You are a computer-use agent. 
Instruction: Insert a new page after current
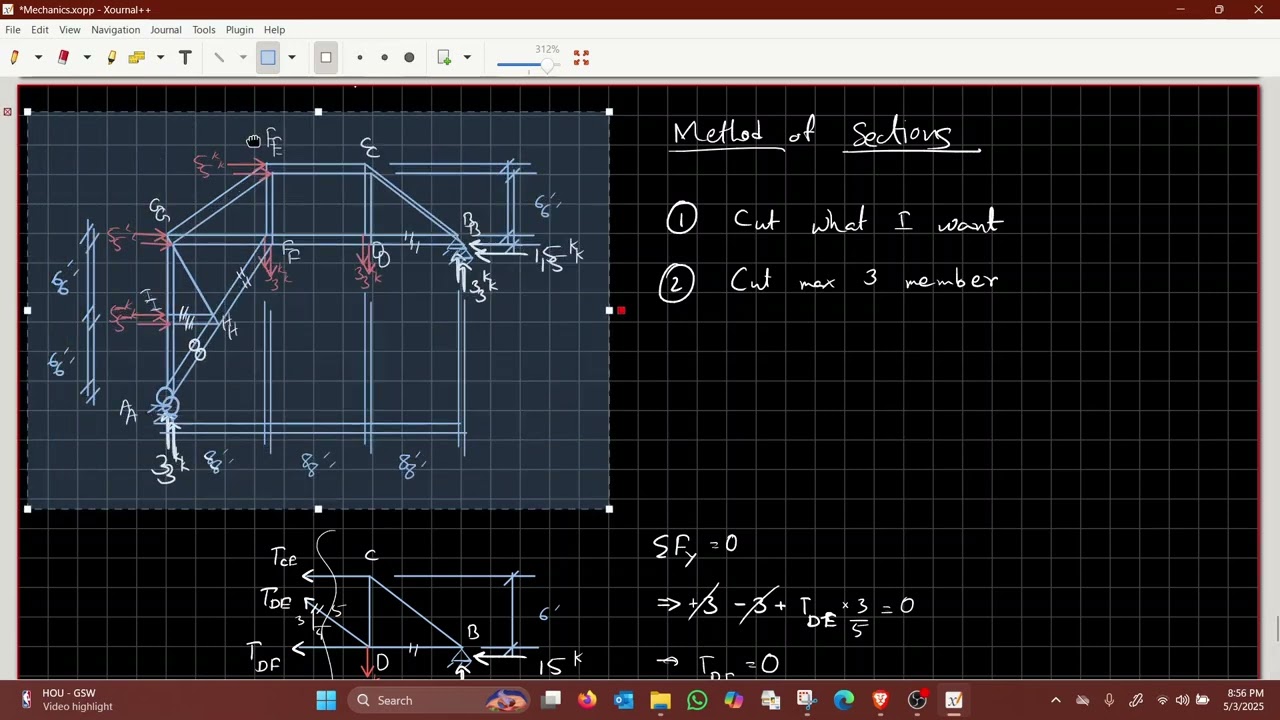tap(444, 58)
